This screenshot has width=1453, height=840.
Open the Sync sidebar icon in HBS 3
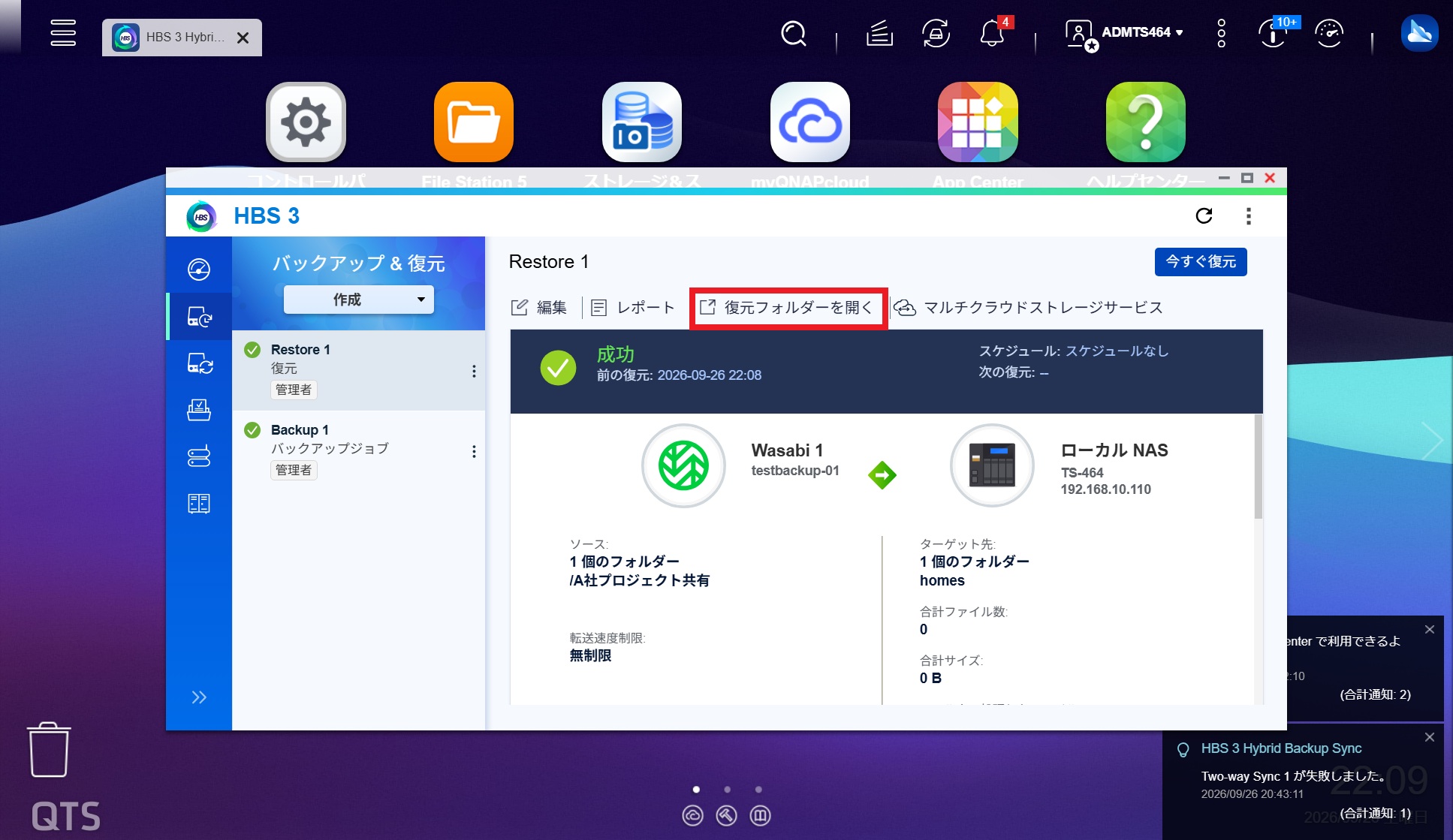199,363
